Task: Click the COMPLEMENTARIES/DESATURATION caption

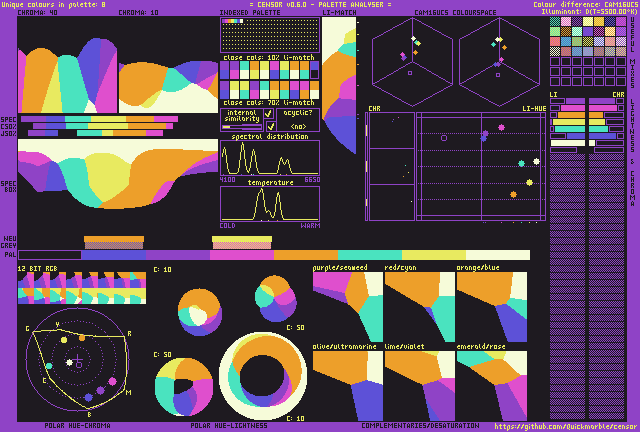Action: click(420, 425)
